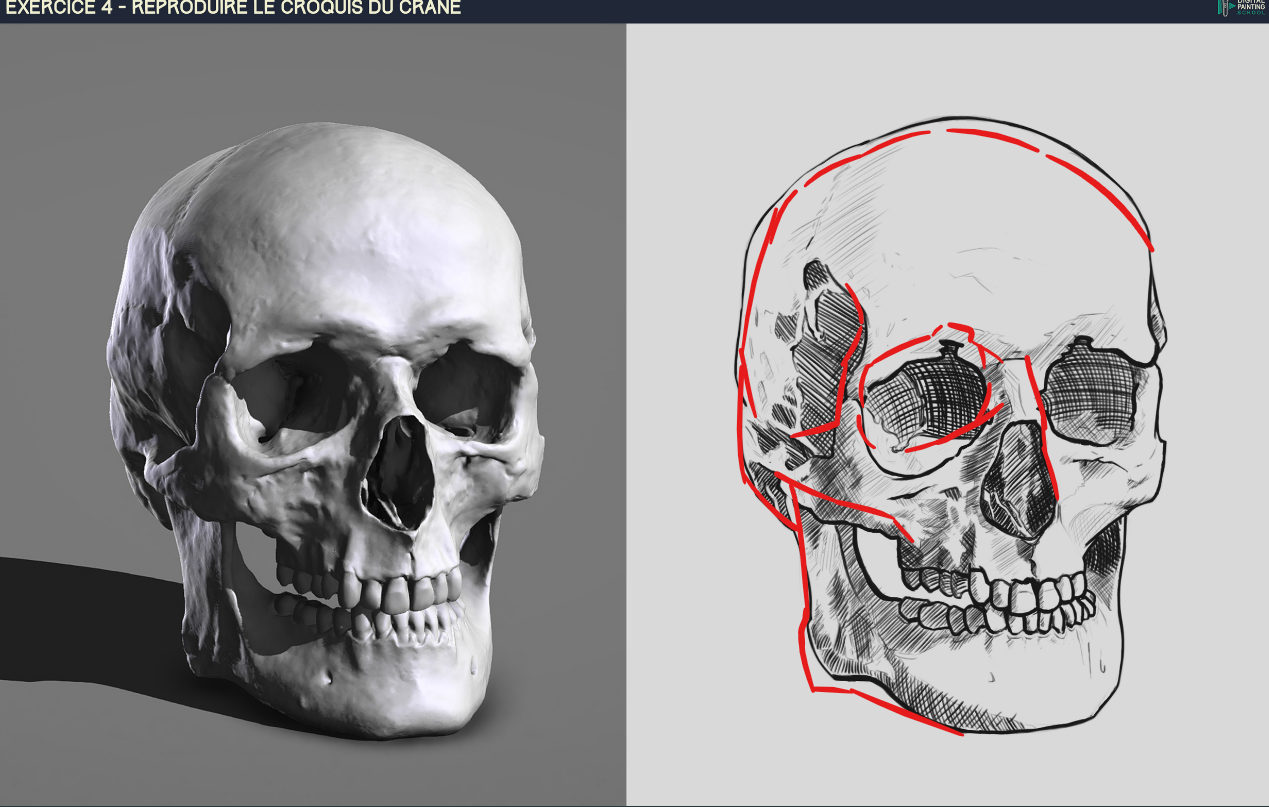Click the test-tube emblem in the logo
Image resolution: width=1269 pixels, height=807 pixels.
(1225, 8)
